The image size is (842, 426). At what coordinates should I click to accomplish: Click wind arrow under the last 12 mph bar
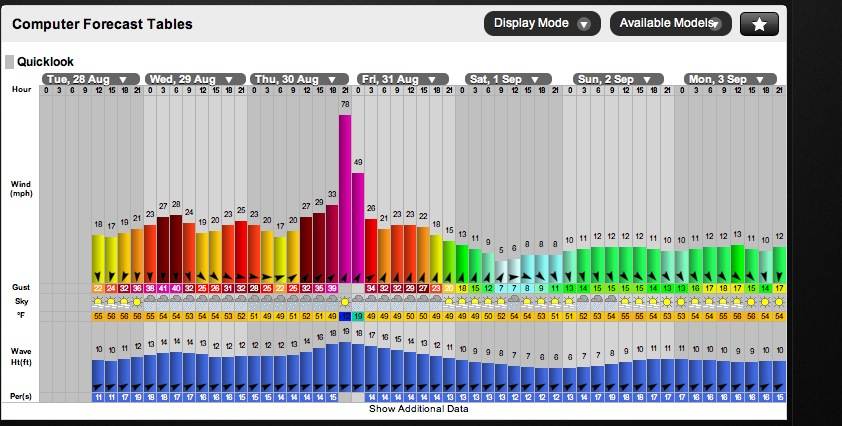[779, 274]
